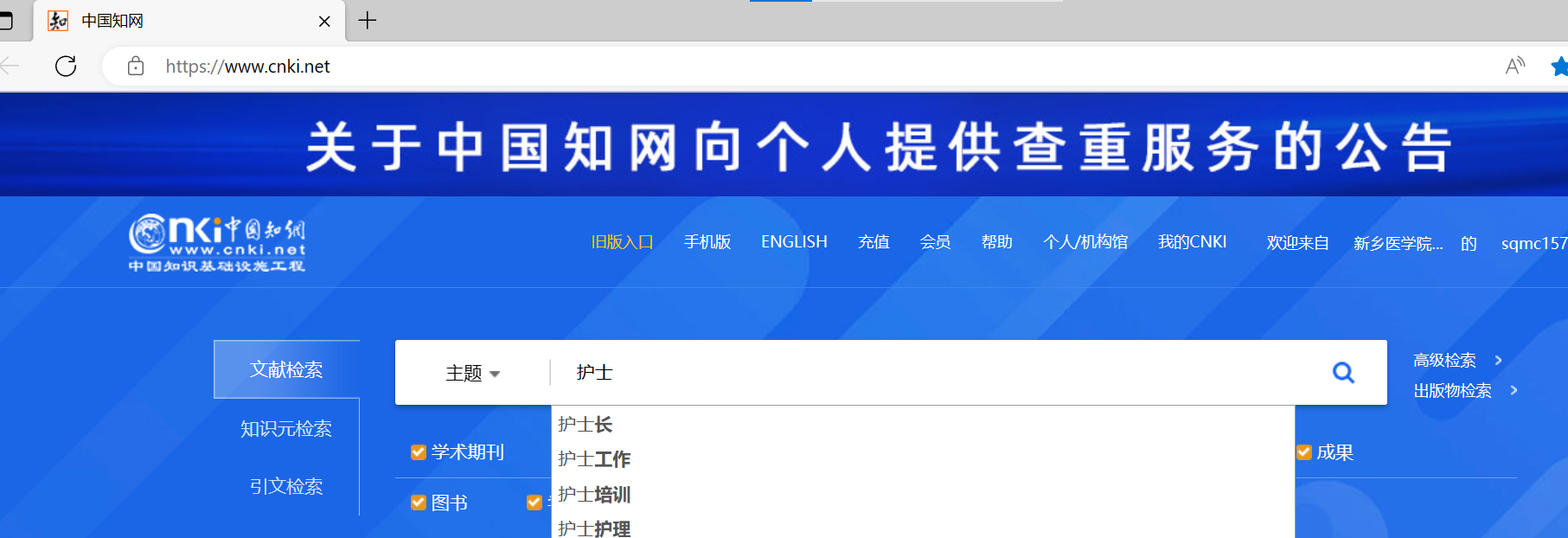This screenshot has width=1568, height=538.
Task: Open 我的CNKI link
Action: click(x=1192, y=242)
